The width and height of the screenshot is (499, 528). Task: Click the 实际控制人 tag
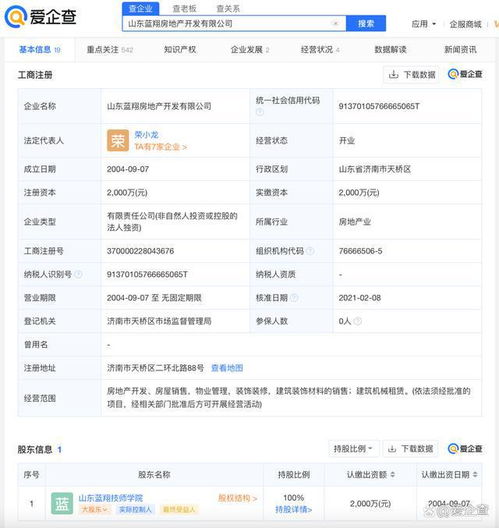point(136,509)
